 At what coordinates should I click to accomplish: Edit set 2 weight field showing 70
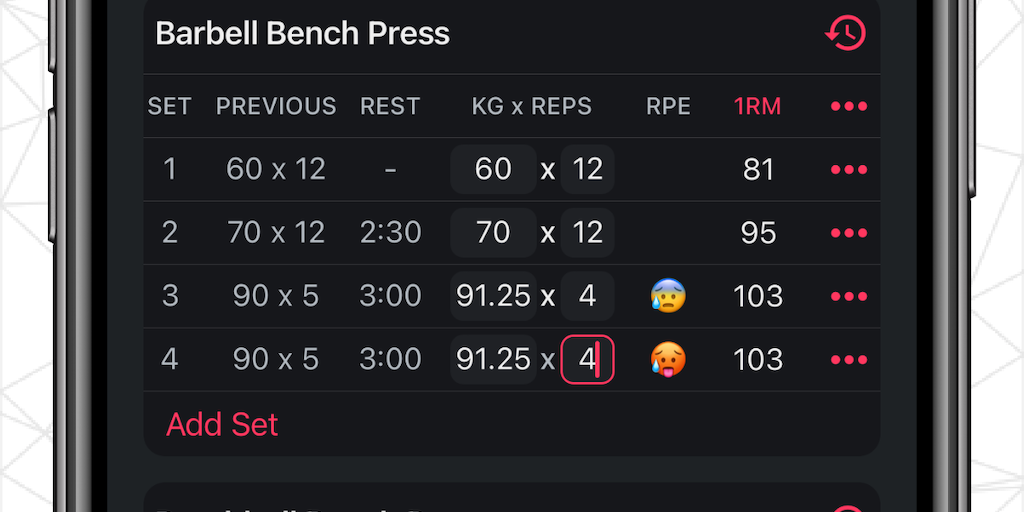point(493,233)
